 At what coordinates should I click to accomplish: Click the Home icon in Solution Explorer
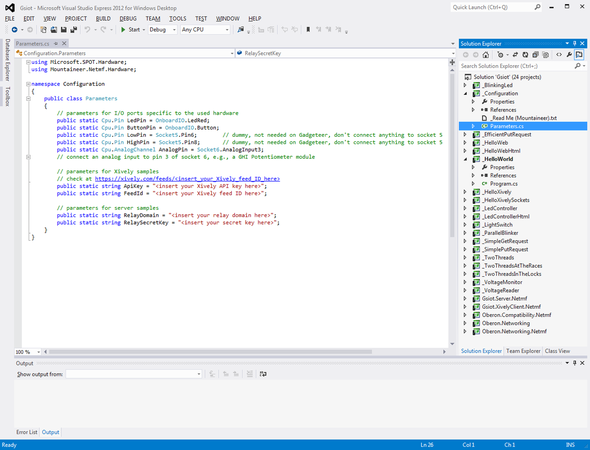click(x=486, y=55)
